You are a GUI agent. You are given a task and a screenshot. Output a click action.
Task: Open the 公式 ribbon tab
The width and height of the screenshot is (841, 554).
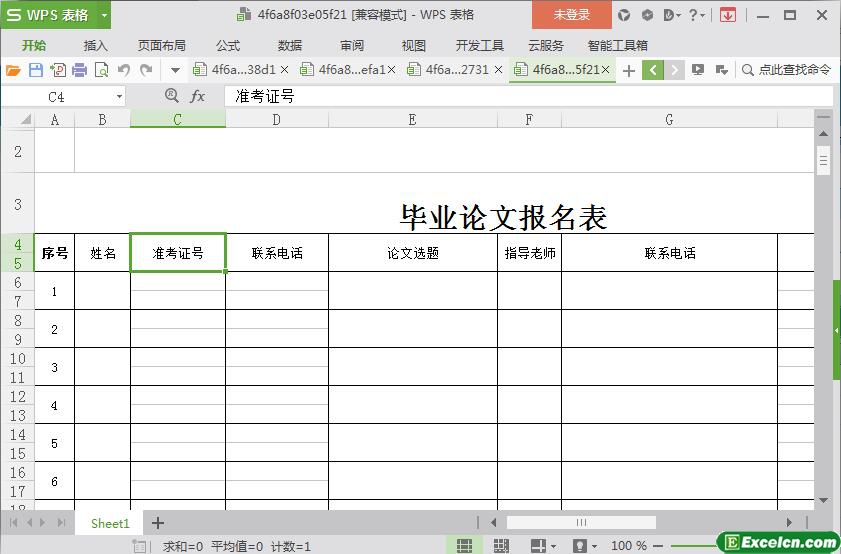click(228, 46)
